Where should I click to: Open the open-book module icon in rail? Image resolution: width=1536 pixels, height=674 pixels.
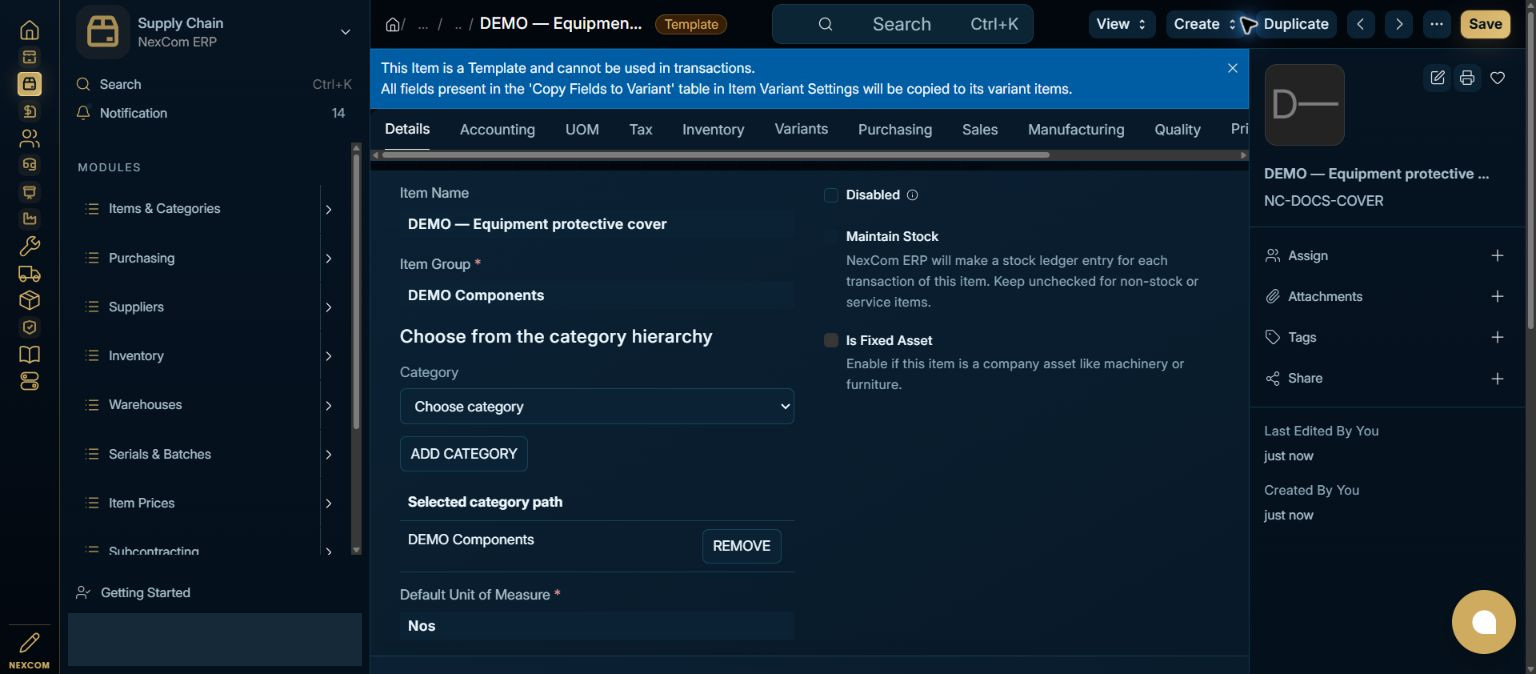click(x=29, y=354)
